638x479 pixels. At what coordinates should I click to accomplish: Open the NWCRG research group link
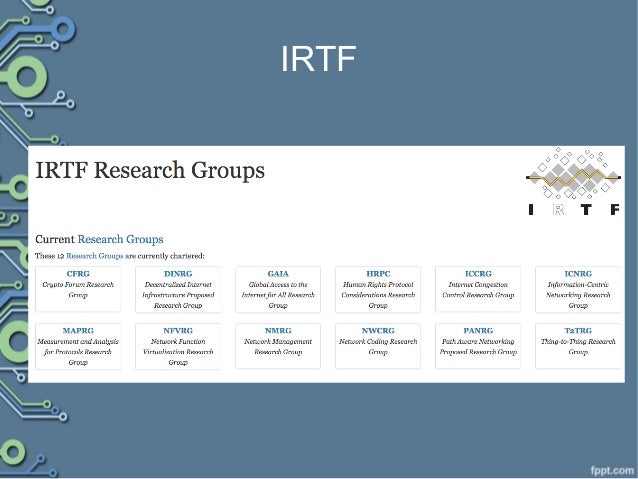pyautogui.click(x=378, y=330)
